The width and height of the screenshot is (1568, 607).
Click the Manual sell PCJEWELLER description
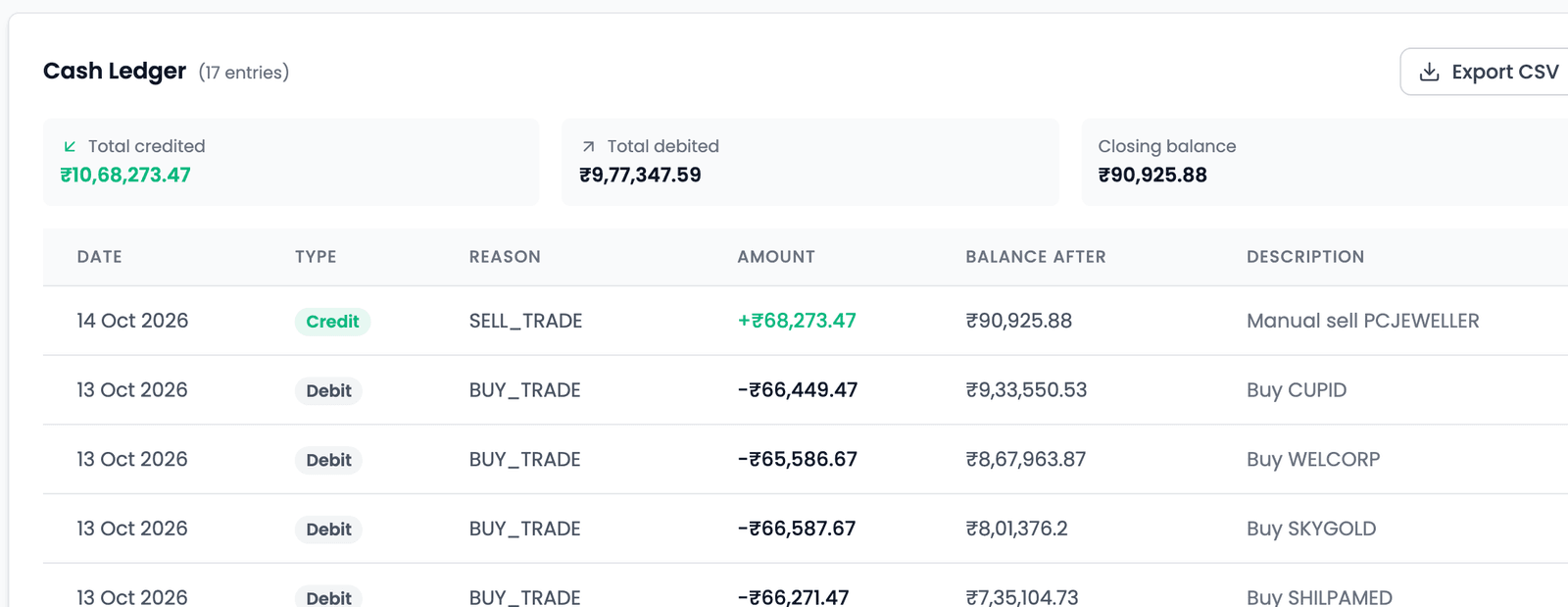click(1363, 321)
